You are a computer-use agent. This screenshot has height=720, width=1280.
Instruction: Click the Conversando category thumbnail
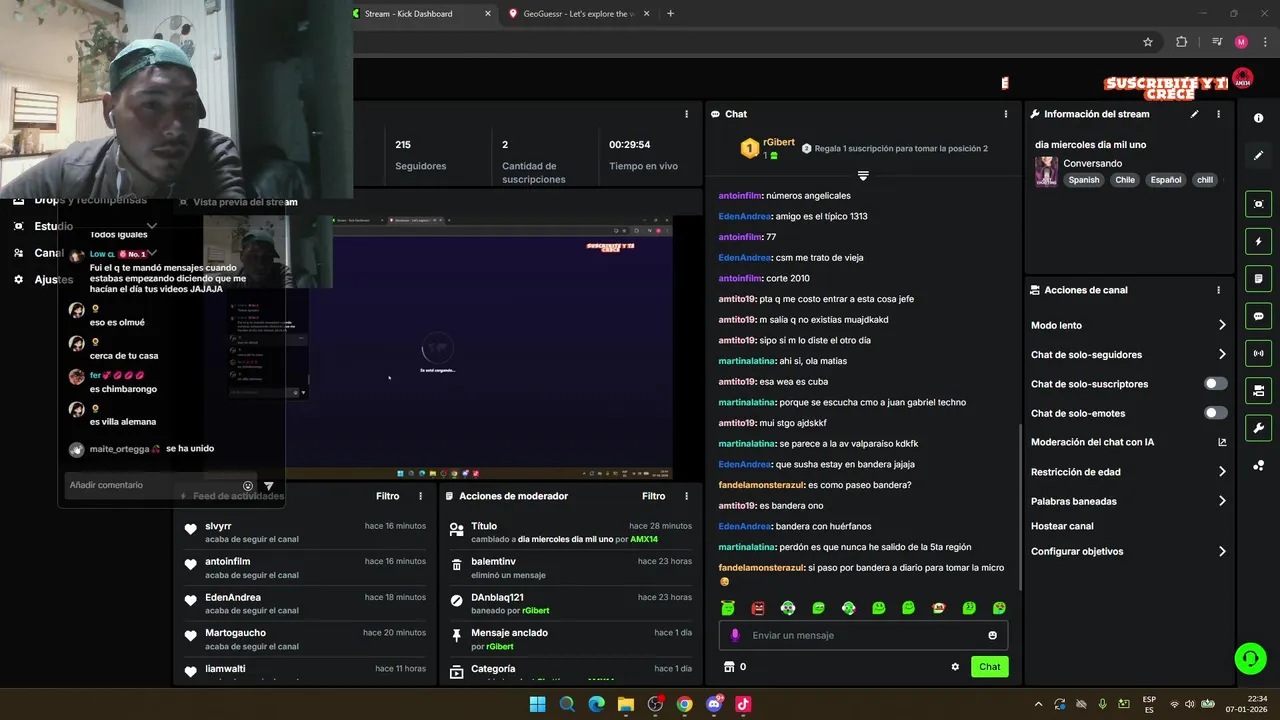click(x=1046, y=172)
